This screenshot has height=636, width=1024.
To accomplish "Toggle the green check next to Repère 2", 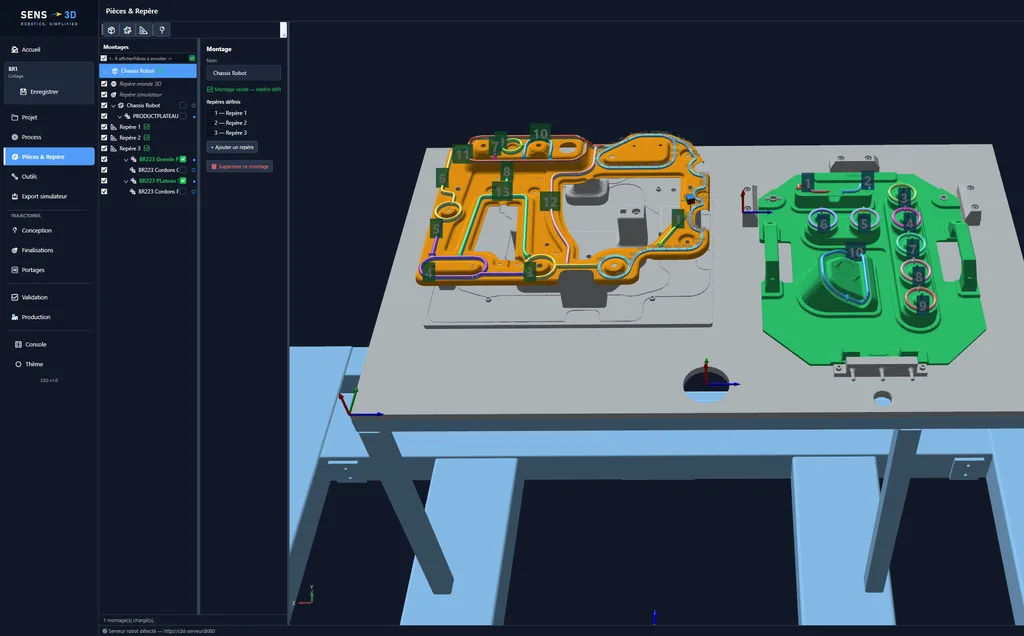I will pyautogui.click(x=147, y=138).
